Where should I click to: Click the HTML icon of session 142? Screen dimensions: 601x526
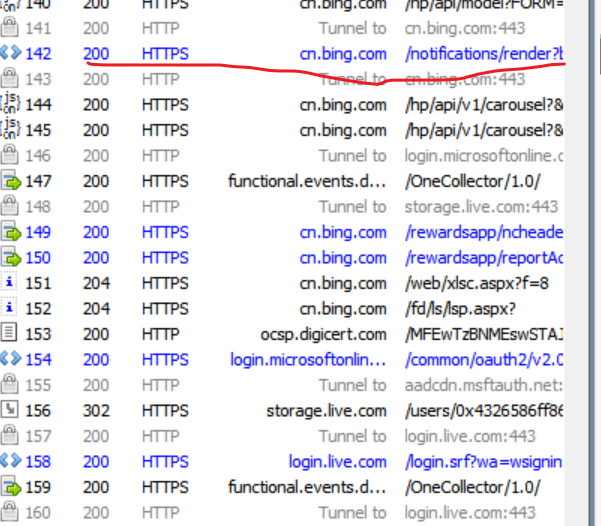pos(10,53)
